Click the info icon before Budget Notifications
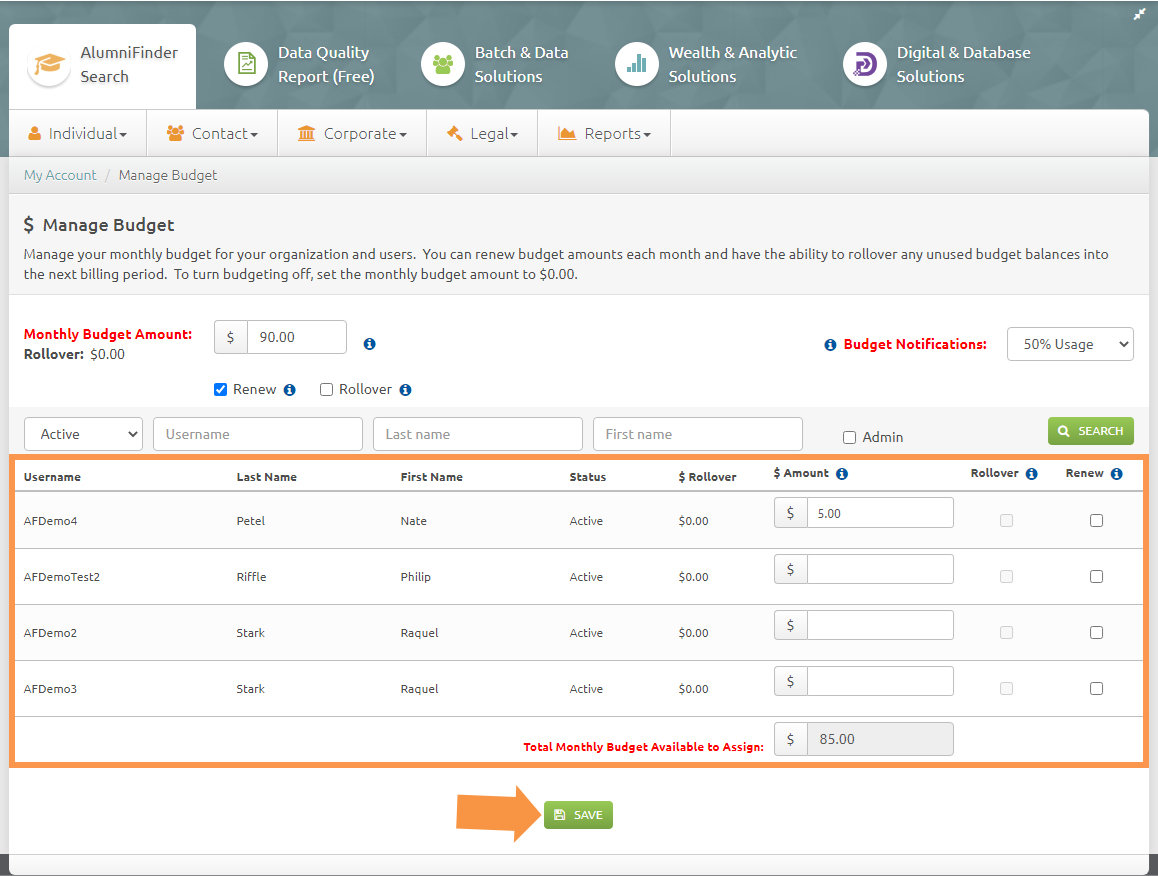 830,345
